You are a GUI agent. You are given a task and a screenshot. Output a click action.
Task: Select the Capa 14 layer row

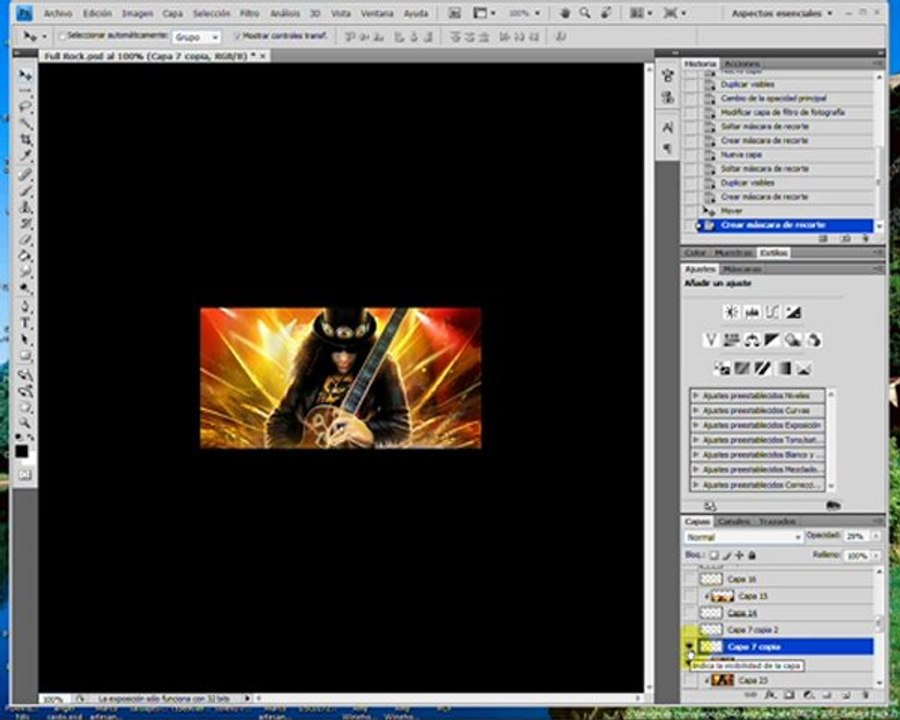(786, 613)
